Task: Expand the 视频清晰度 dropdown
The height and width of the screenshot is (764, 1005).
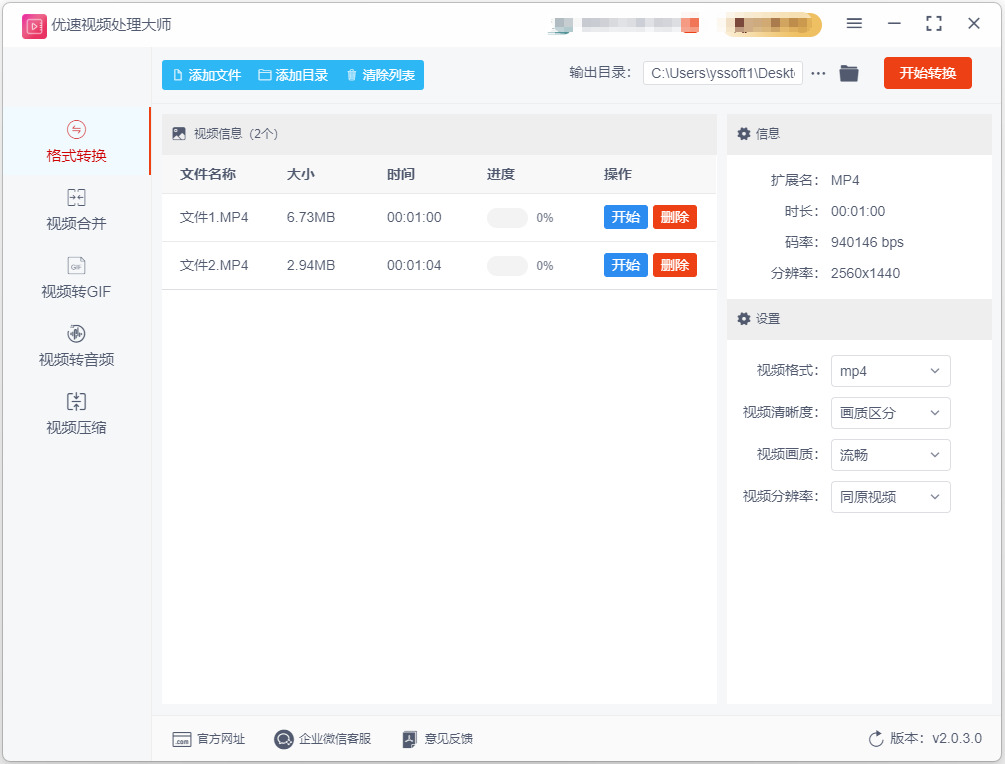Action: tap(890, 413)
